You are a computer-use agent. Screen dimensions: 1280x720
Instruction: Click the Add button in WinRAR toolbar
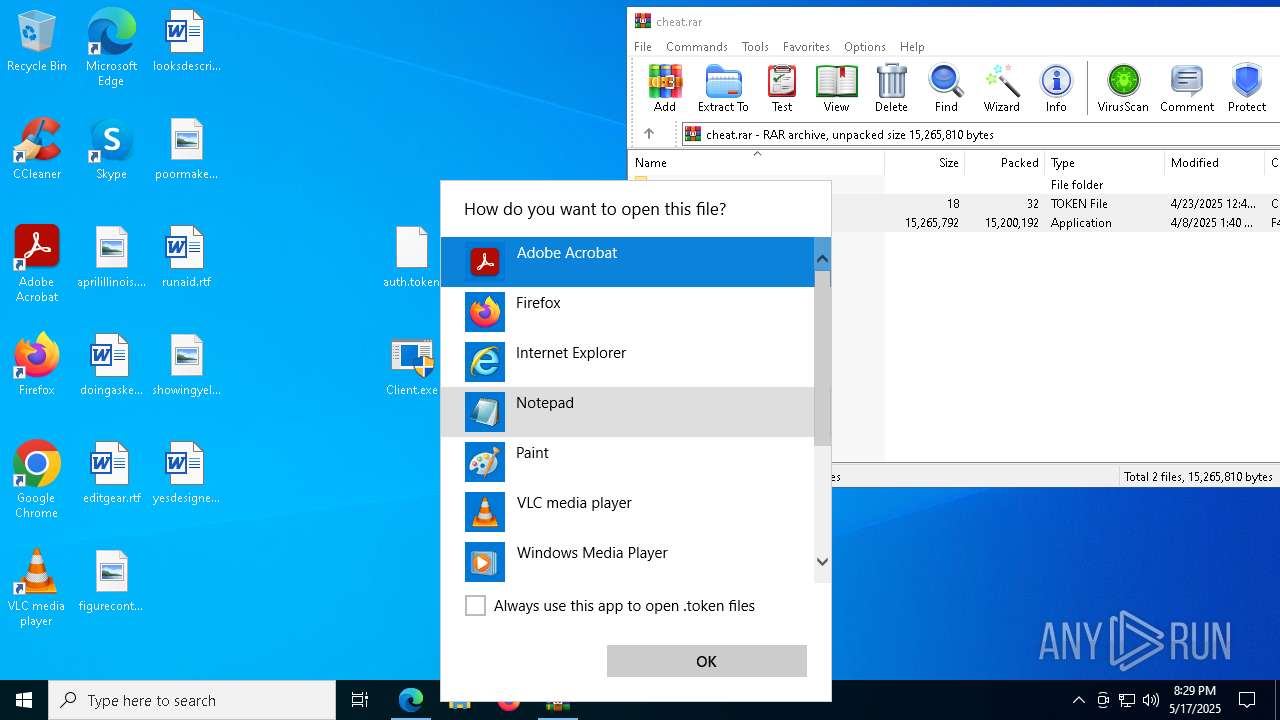664,88
